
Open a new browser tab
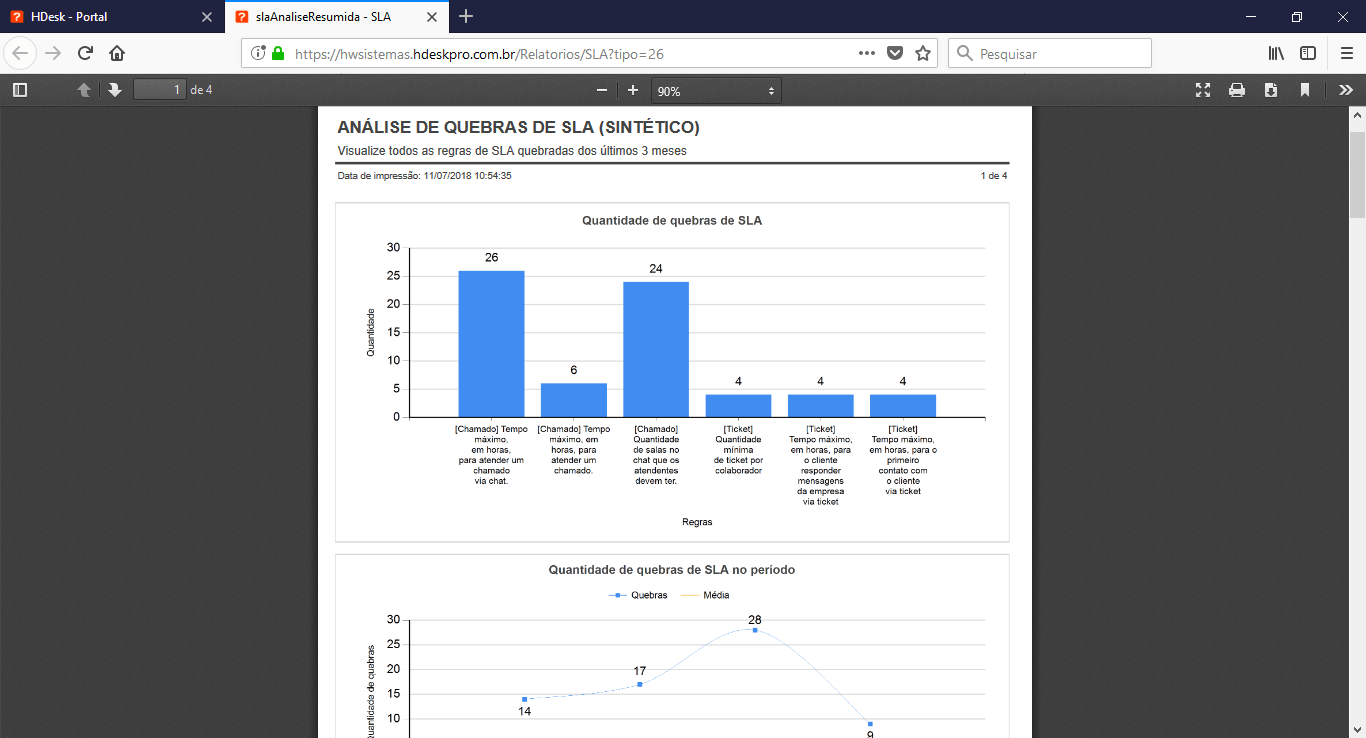[x=466, y=17]
